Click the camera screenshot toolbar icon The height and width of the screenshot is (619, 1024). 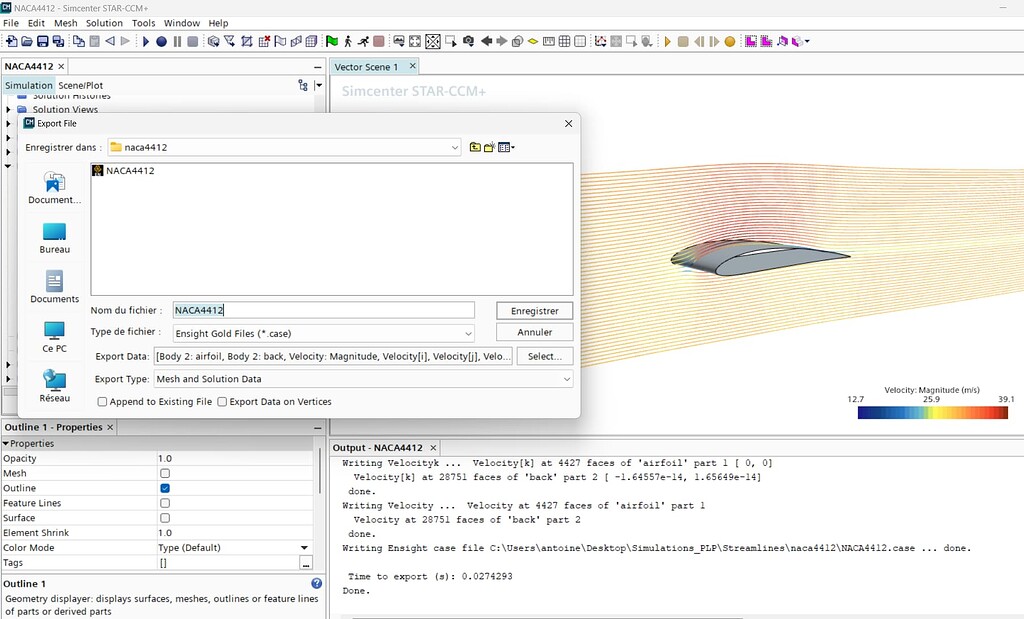point(467,41)
